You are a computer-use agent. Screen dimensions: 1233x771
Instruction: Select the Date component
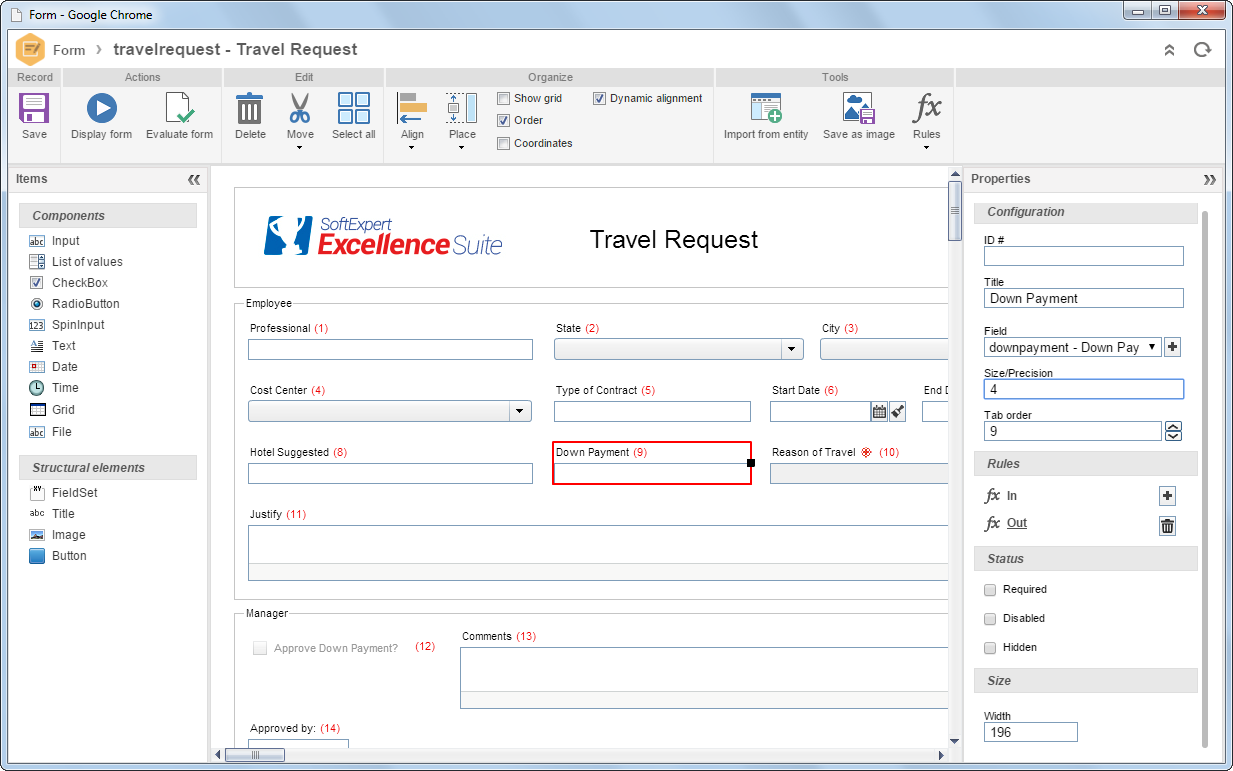(64, 367)
